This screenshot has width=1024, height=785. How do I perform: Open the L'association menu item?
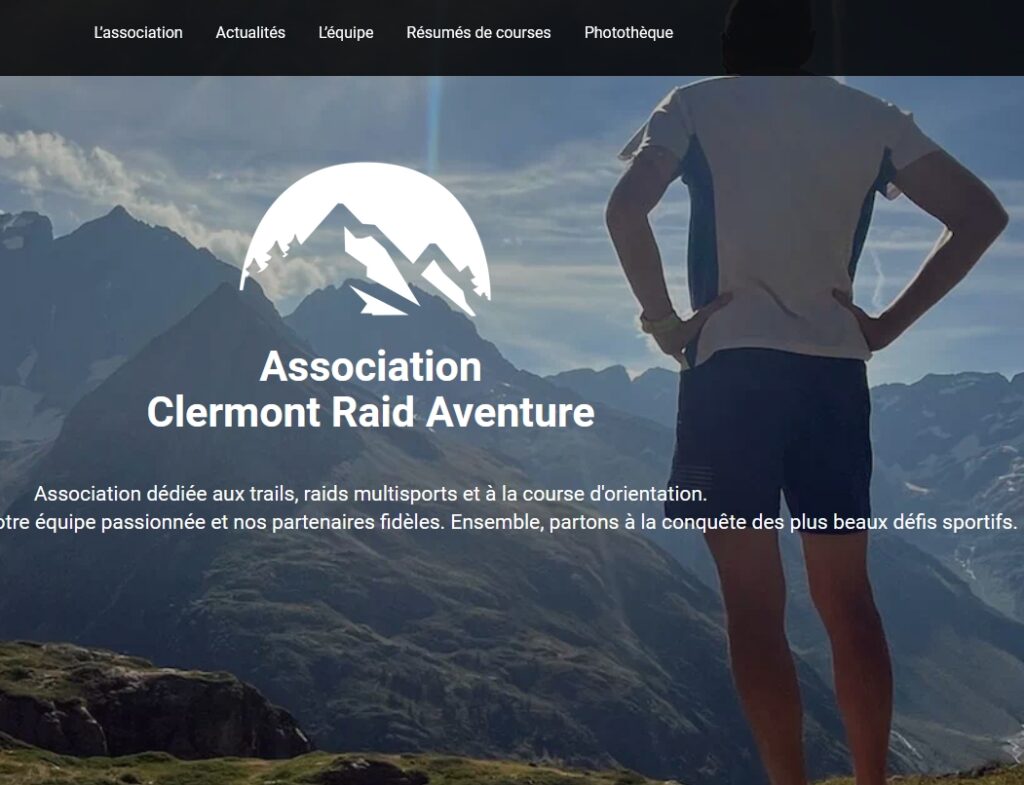pyautogui.click(x=138, y=33)
